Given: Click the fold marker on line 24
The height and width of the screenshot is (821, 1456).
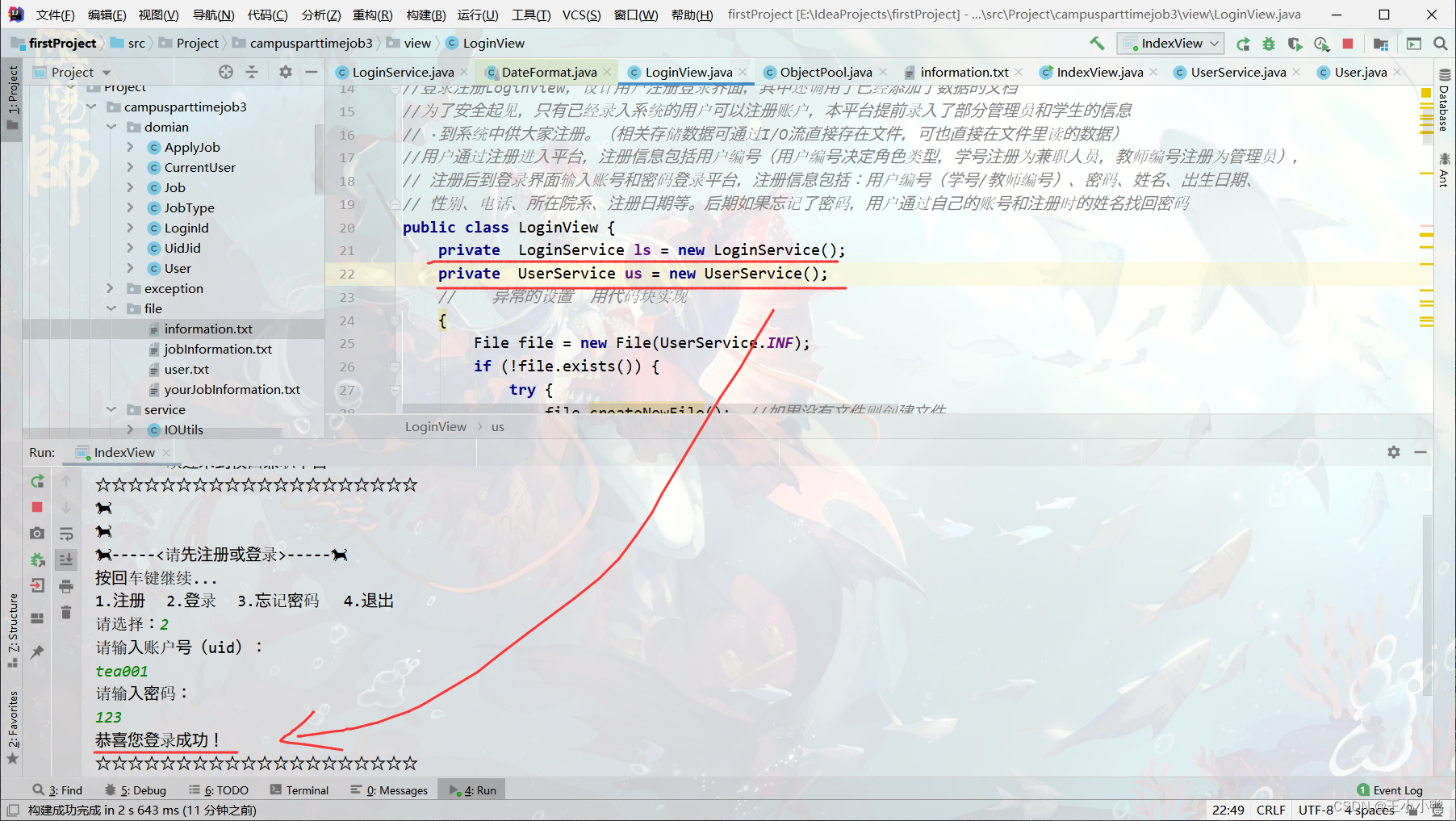Looking at the screenshot, I should click(x=395, y=320).
